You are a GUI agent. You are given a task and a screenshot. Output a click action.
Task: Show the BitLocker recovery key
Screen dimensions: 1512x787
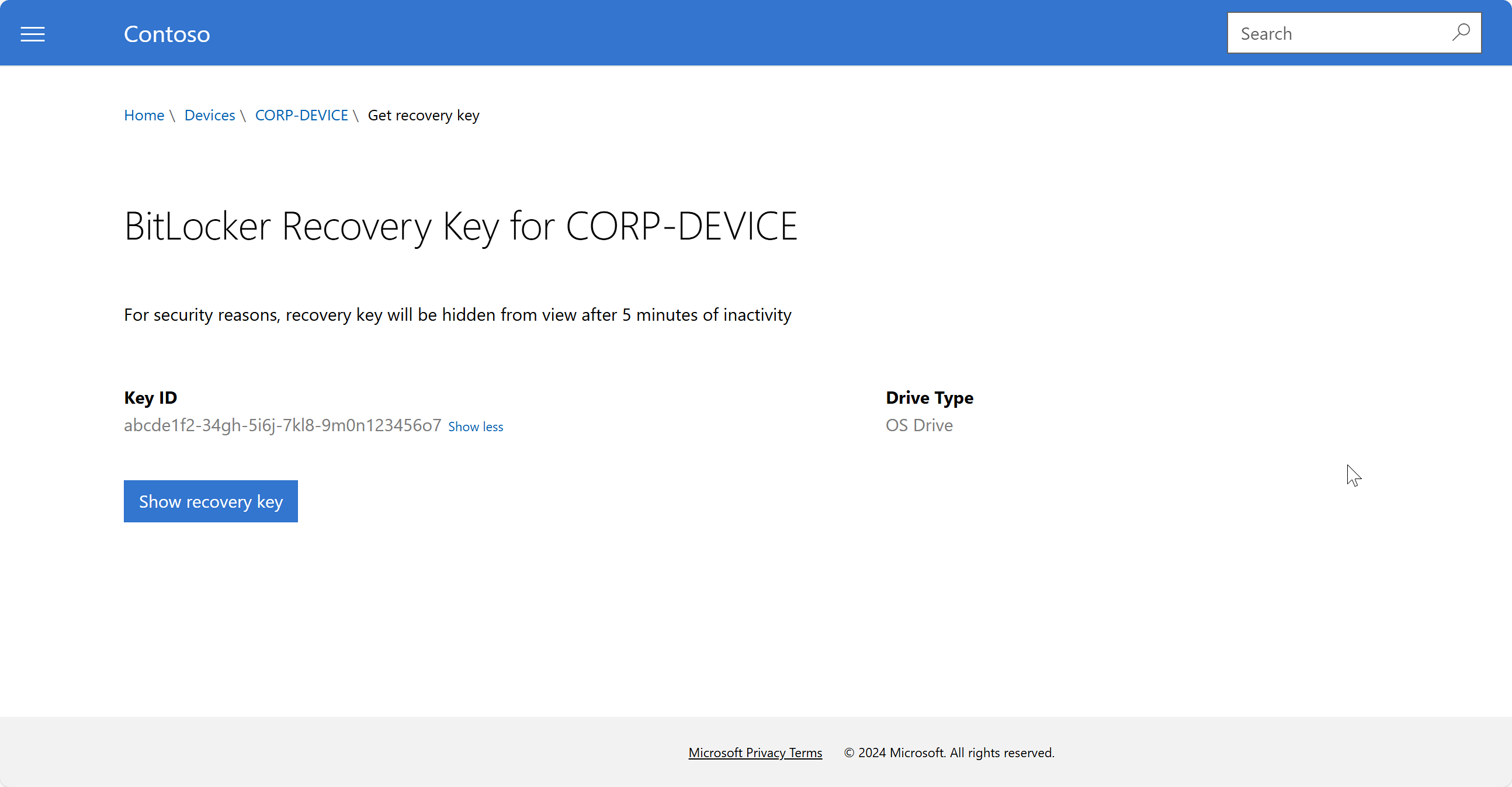tap(211, 501)
